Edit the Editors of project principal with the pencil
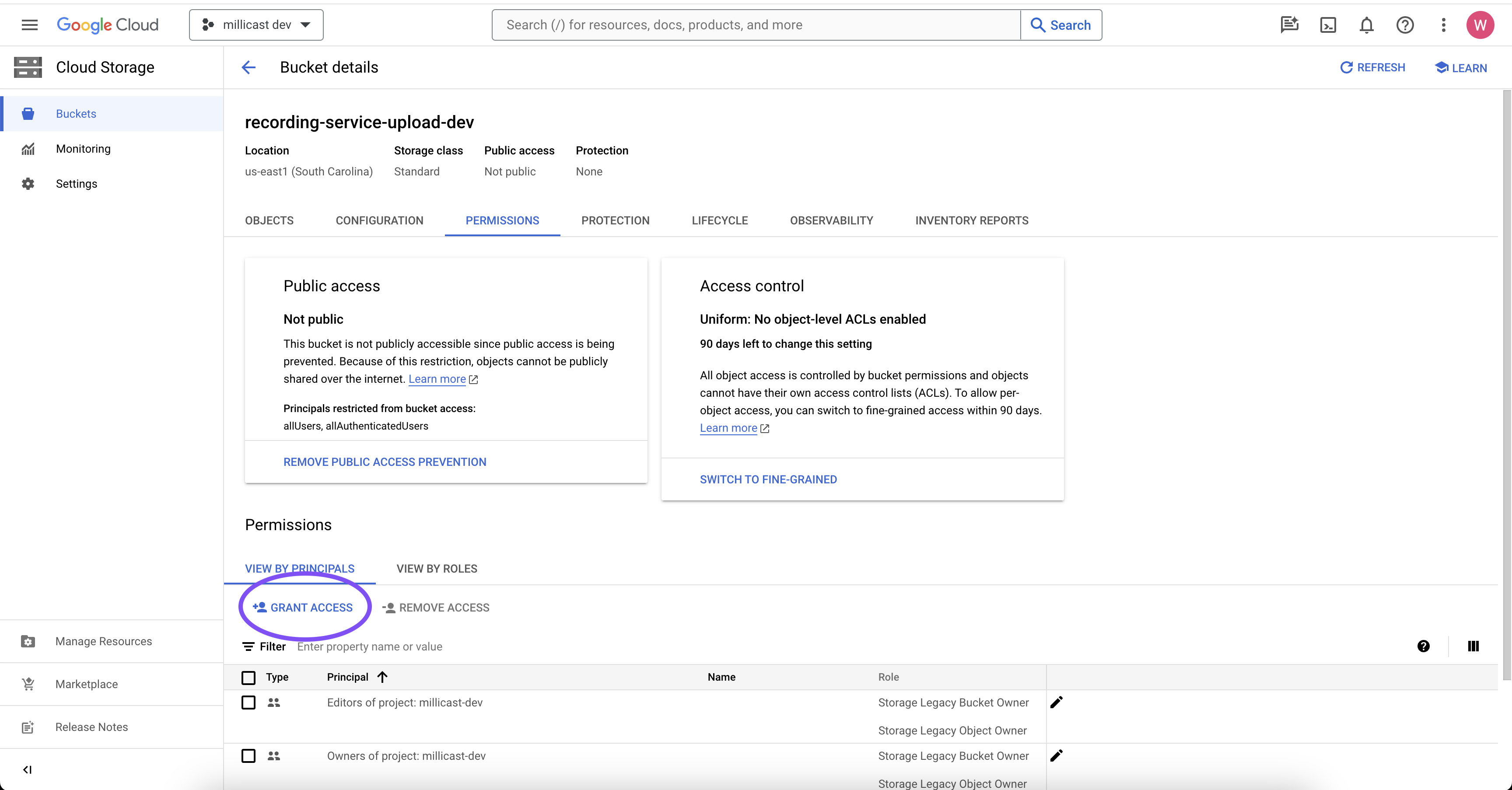The width and height of the screenshot is (1512, 790). point(1056,702)
